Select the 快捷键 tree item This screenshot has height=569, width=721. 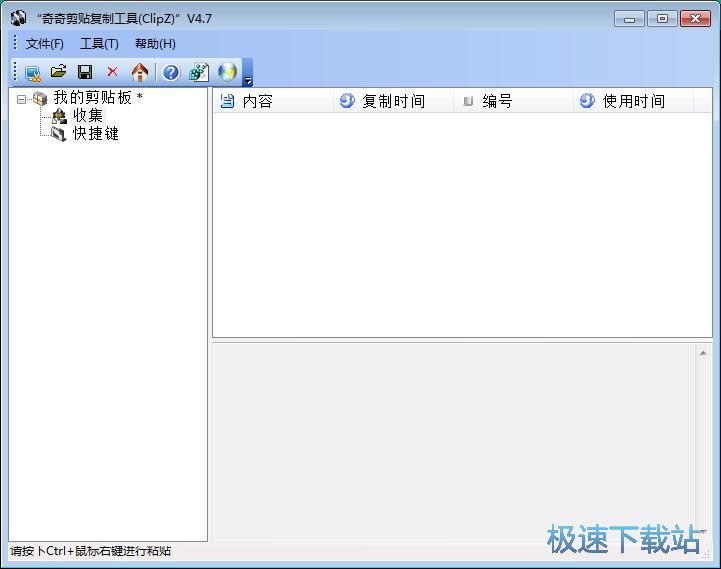(x=96, y=133)
